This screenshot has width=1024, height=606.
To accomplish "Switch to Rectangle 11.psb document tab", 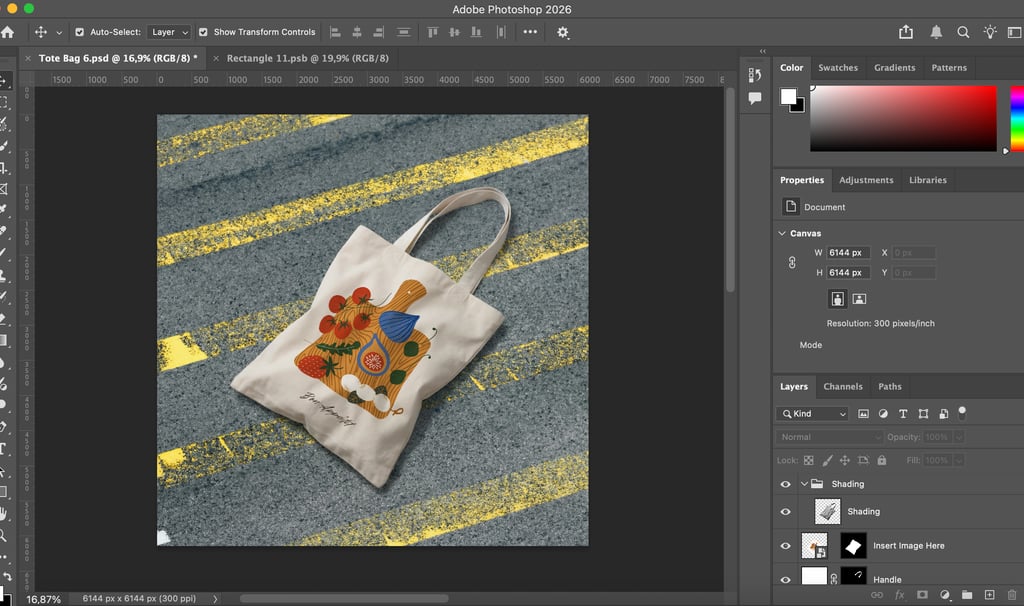I will pos(308,58).
